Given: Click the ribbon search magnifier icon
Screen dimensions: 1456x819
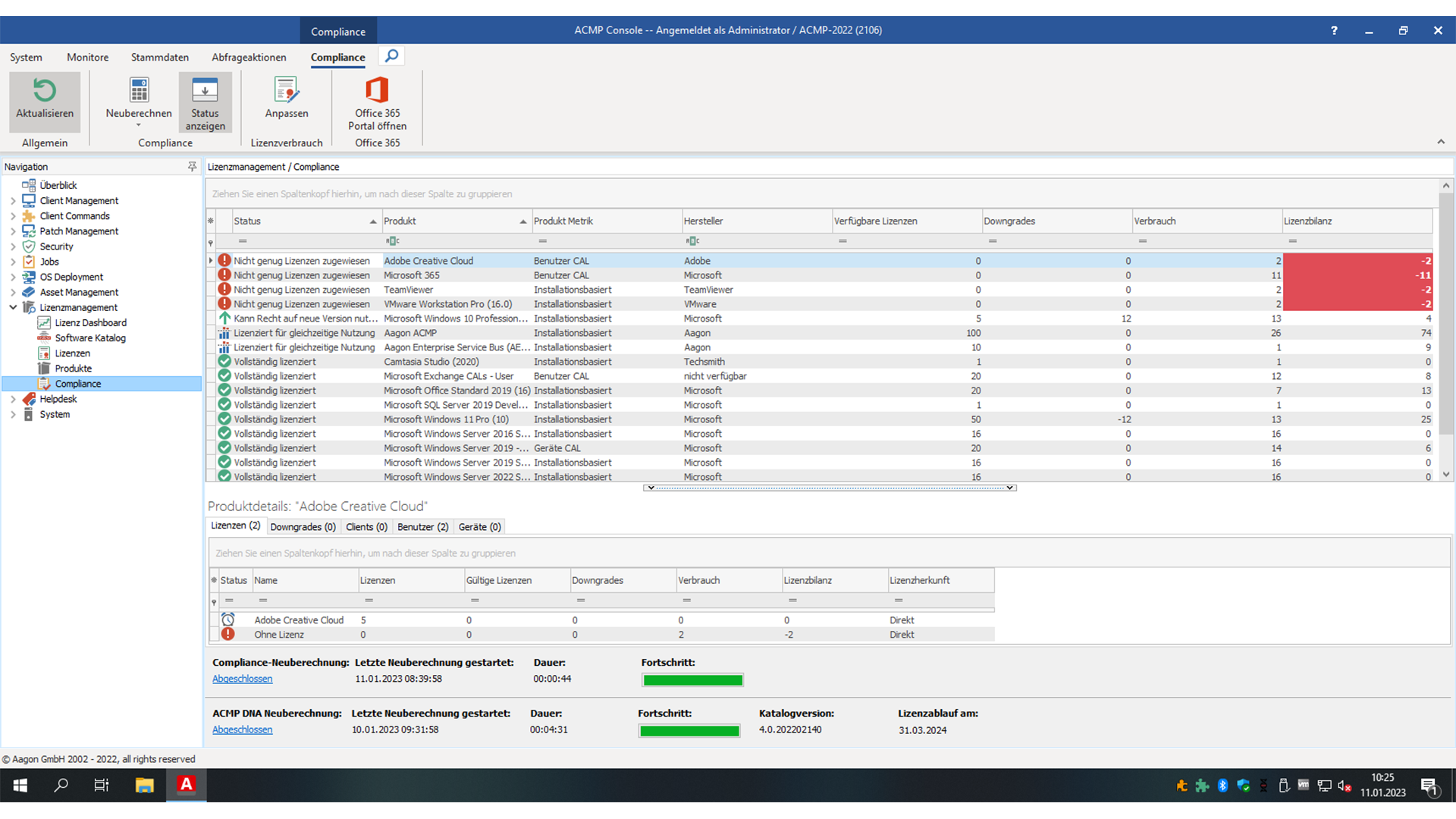Looking at the screenshot, I should point(391,55).
